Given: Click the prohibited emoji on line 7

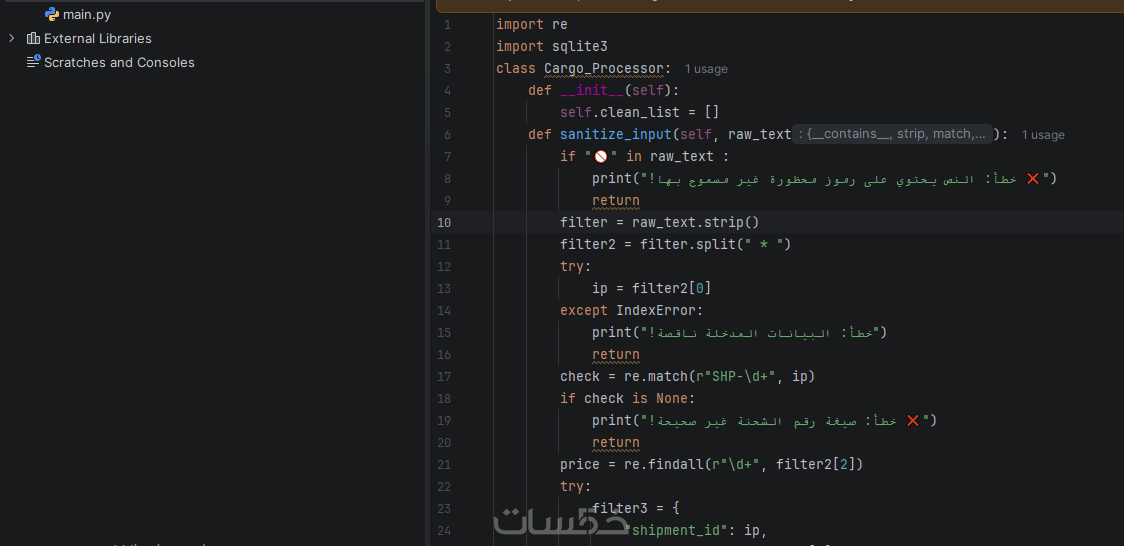Looking at the screenshot, I should [601, 156].
